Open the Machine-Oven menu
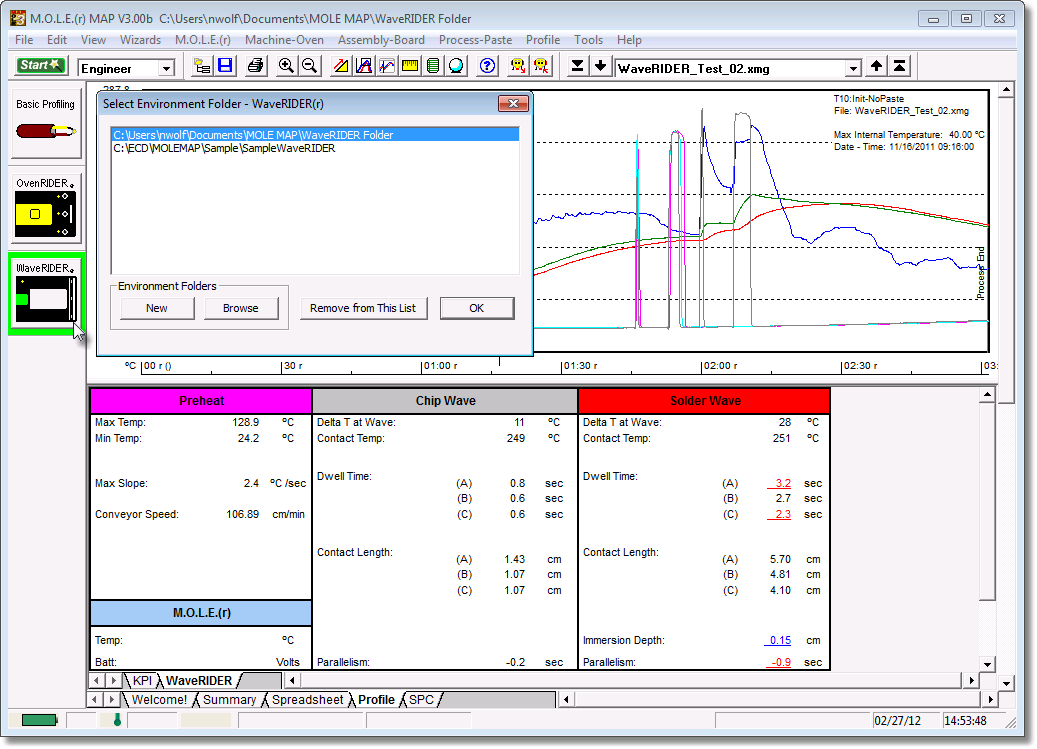This screenshot has height=749, width=1037. pyautogui.click(x=285, y=40)
